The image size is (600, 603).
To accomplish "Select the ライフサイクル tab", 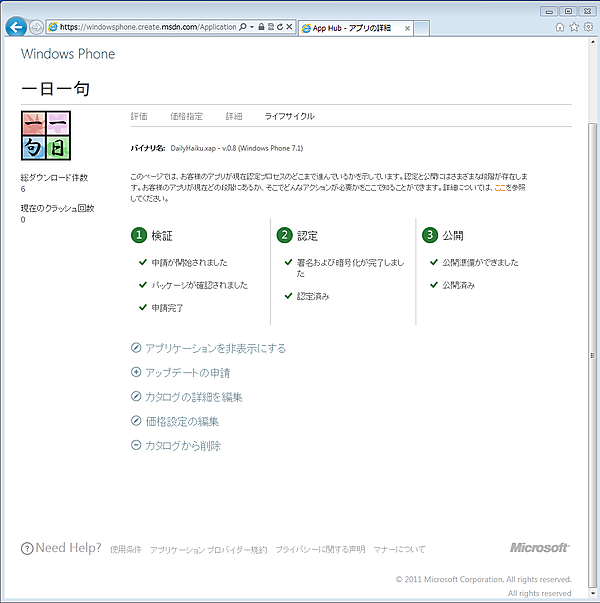I will 290,116.
